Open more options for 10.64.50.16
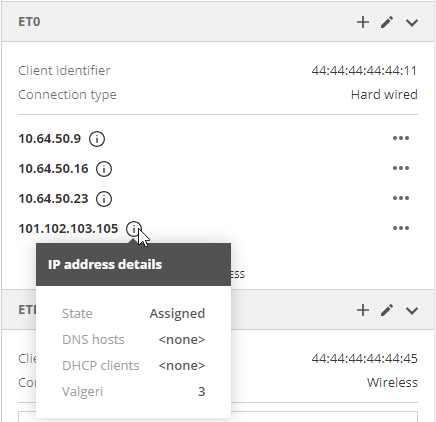 (x=401, y=168)
